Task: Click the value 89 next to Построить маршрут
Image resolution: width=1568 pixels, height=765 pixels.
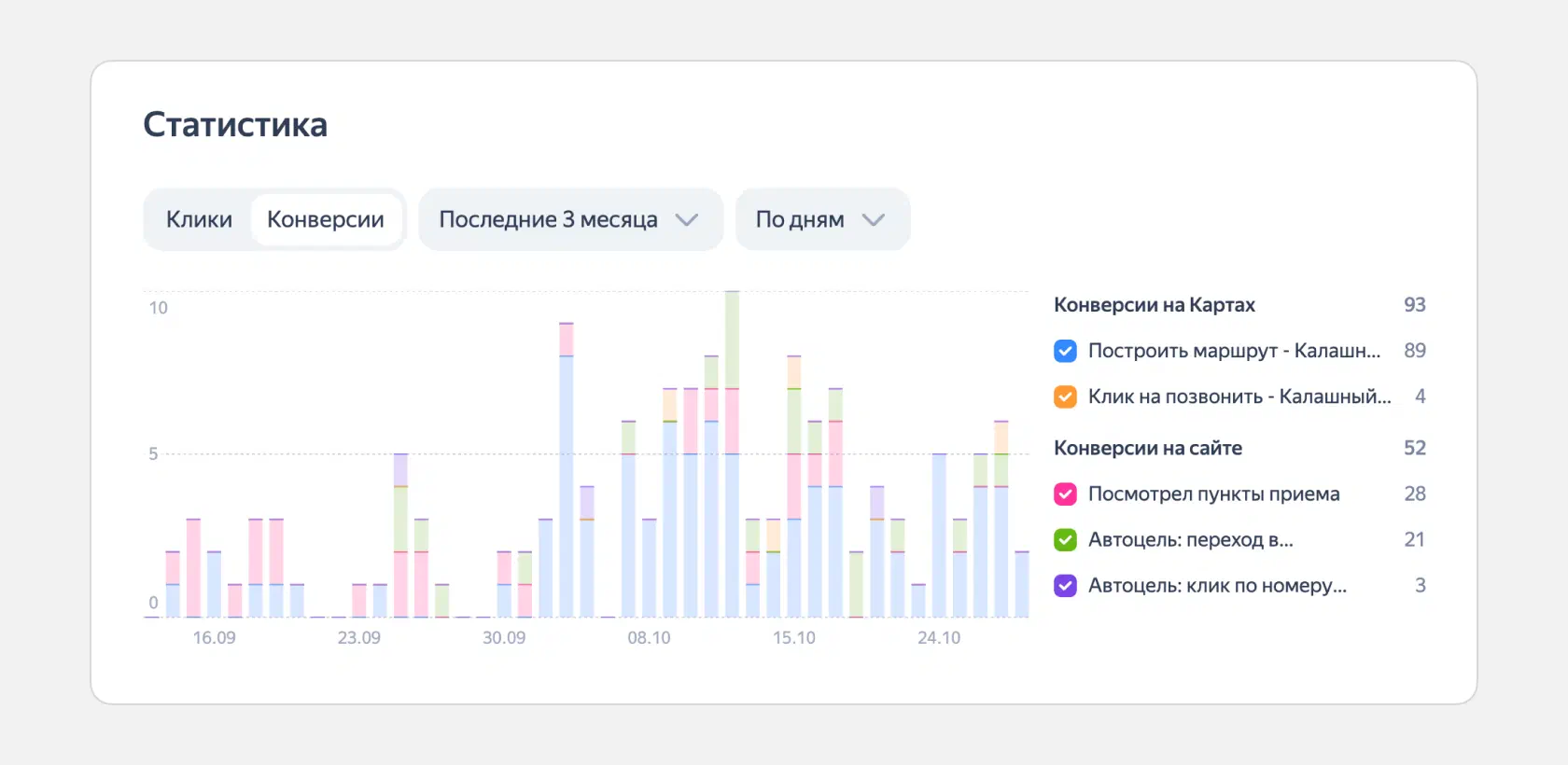Action: point(1414,351)
